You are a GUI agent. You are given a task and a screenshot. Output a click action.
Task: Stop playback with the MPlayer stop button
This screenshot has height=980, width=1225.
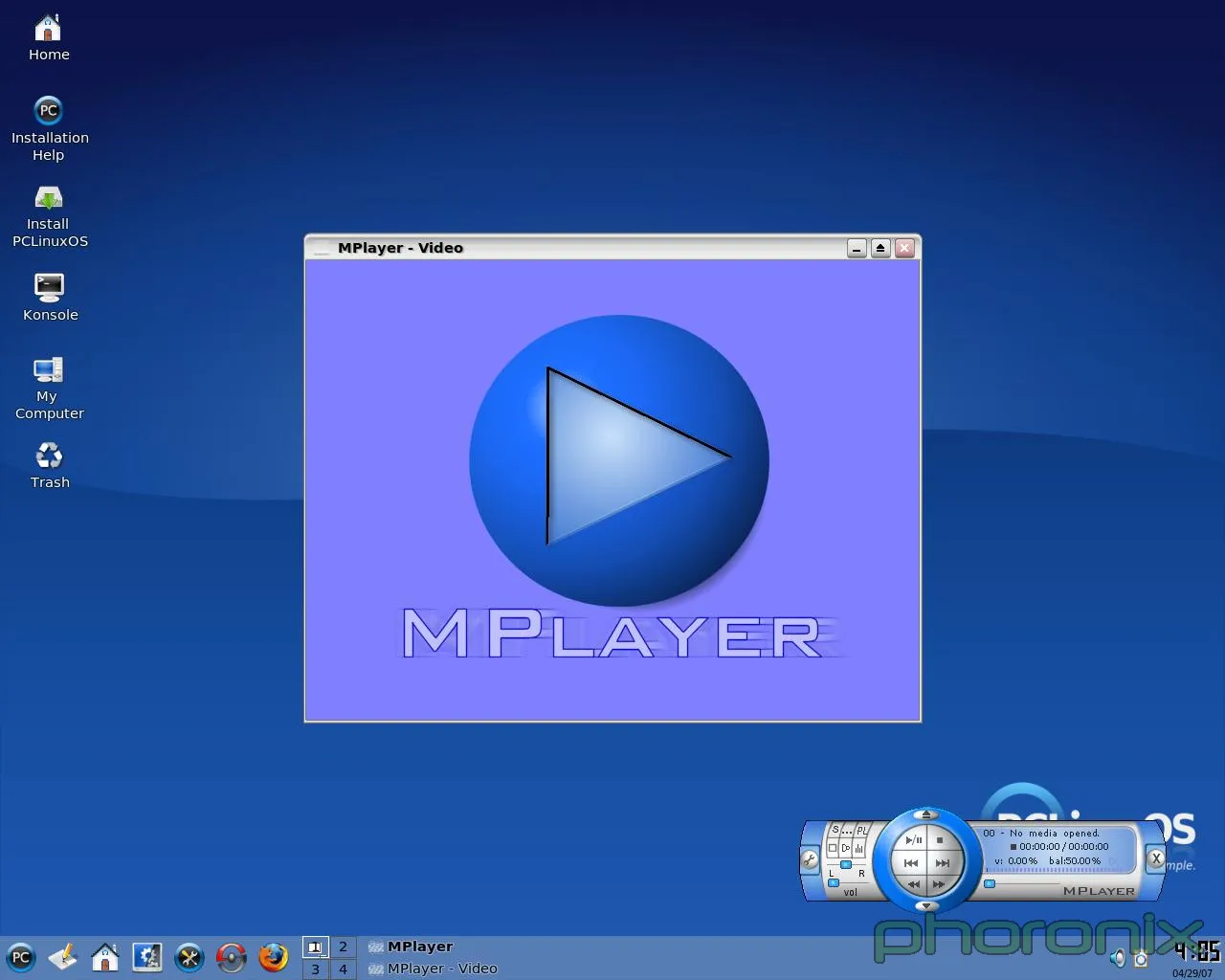point(940,840)
